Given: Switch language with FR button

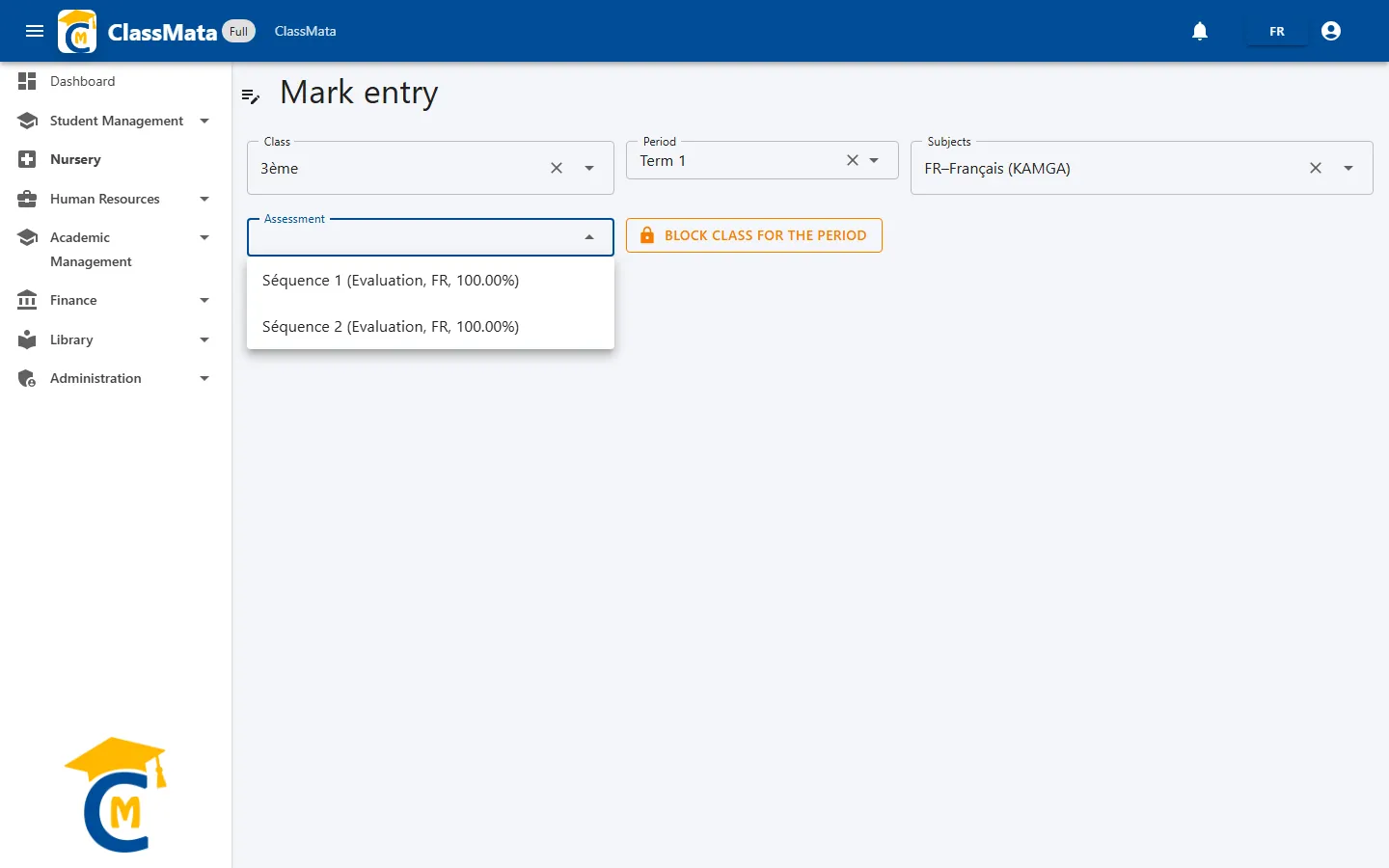Looking at the screenshot, I should (1277, 31).
